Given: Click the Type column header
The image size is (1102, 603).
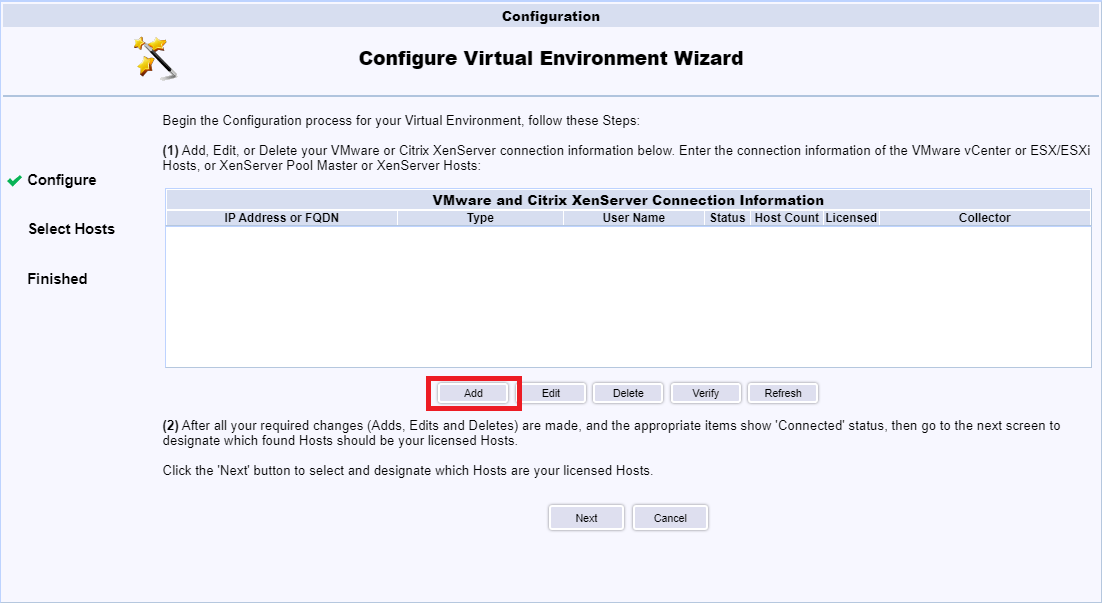Looking at the screenshot, I should pyautogui.click(x=480, y=218).
